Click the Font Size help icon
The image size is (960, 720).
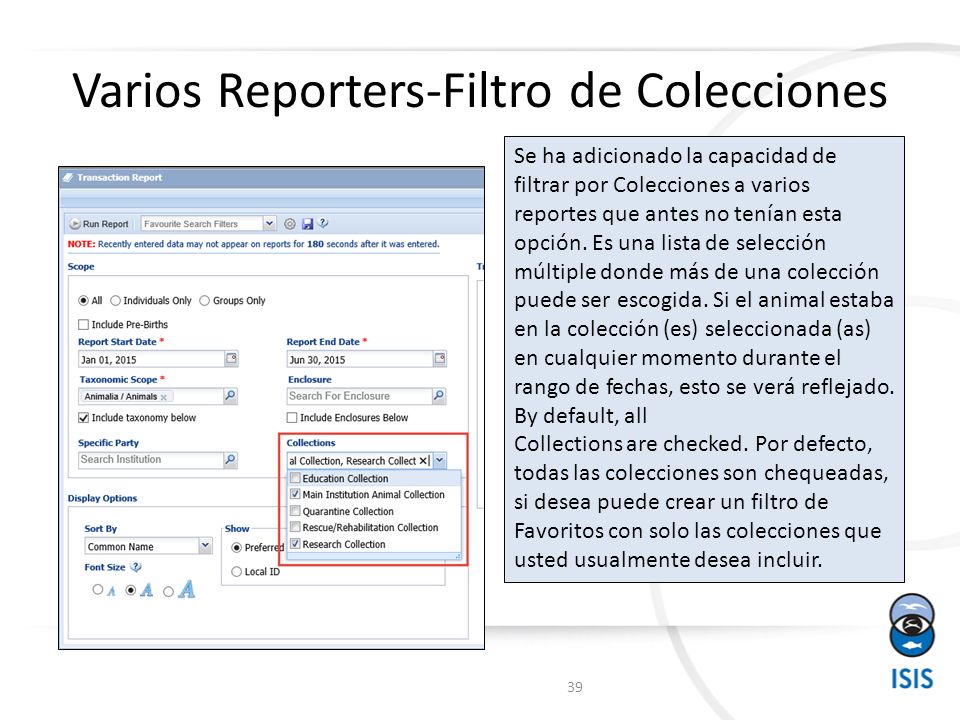coord(136,567)
